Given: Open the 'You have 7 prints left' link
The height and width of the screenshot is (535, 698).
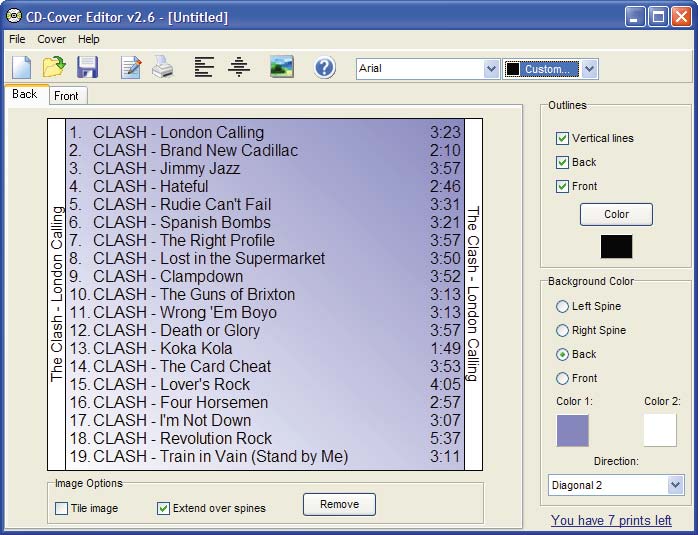Looking at the screenshot, I should [x=611, y=520].
